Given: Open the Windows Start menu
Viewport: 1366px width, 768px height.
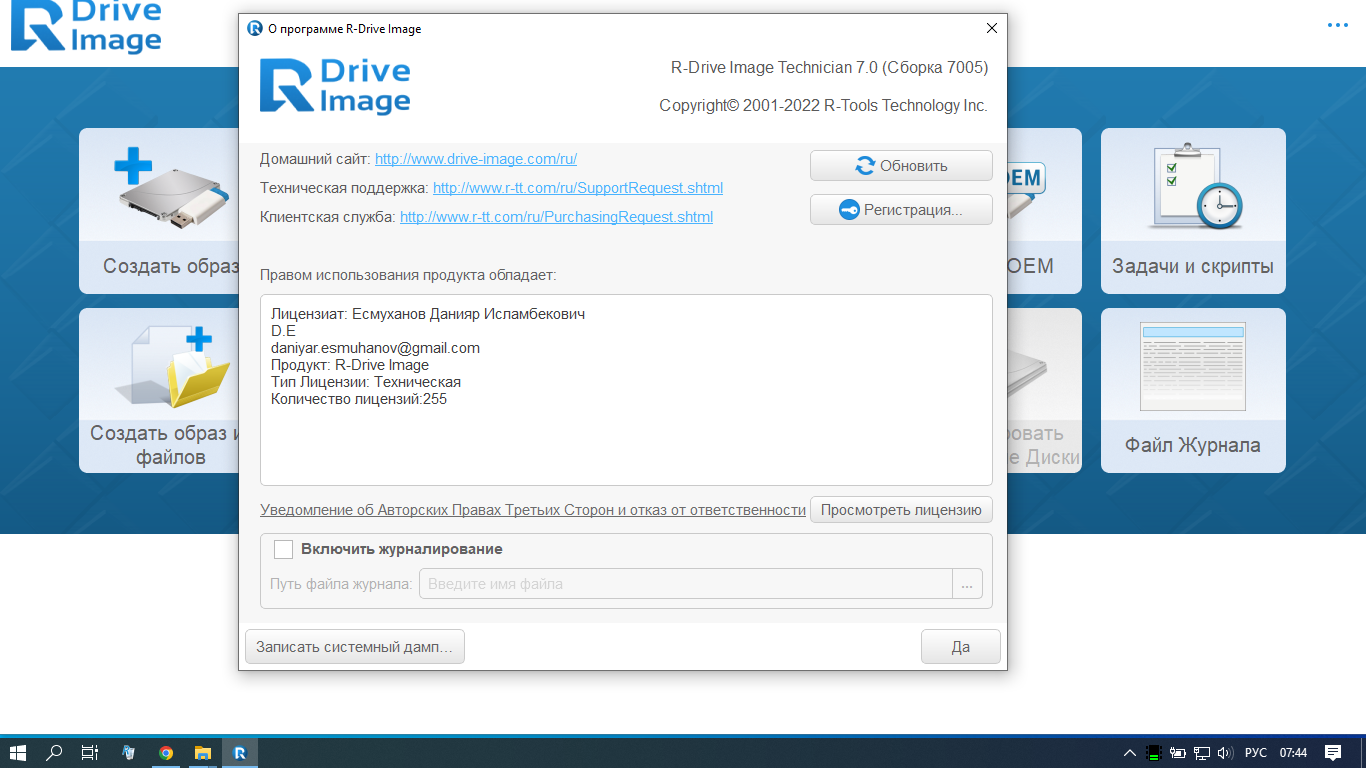Looking at the screenshot, I should [x=17, y=753].
